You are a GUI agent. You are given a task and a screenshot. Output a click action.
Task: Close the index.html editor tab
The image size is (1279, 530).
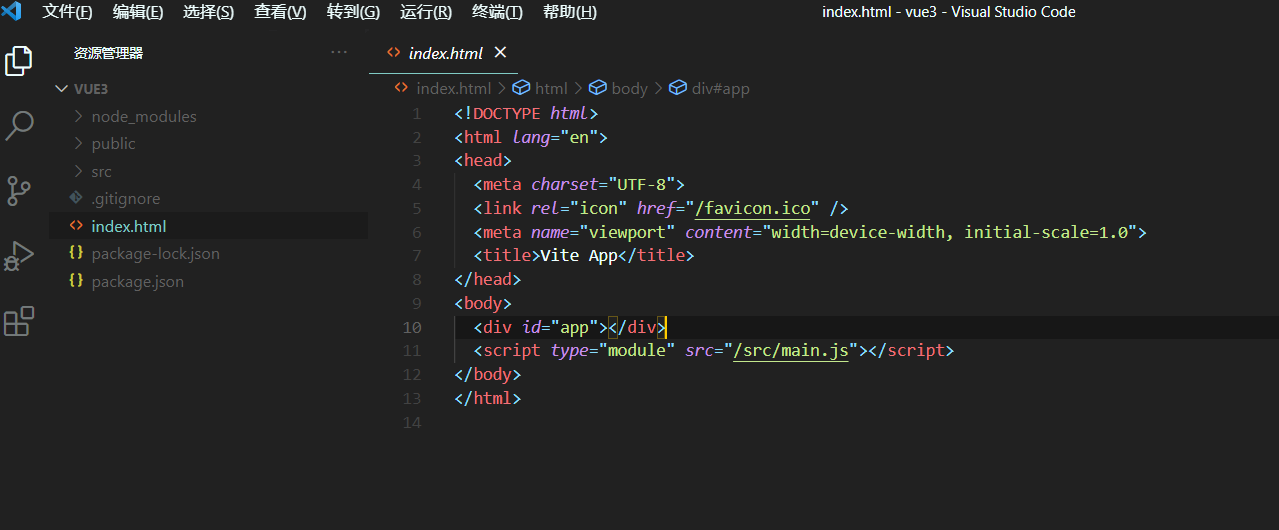[x=501, y=53]
